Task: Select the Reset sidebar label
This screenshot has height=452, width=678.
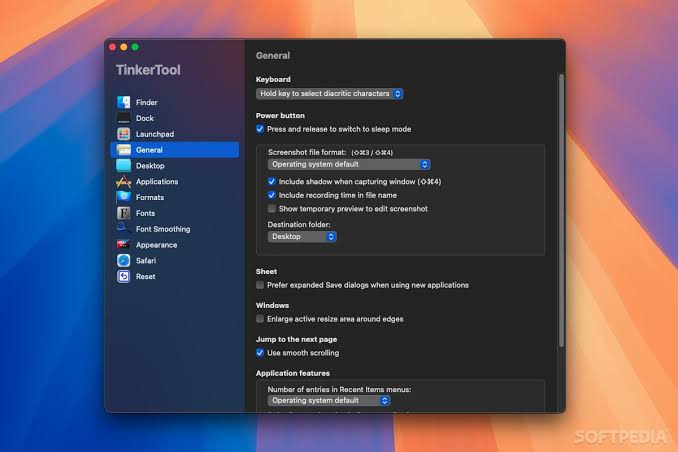Action: click(145, 276)
